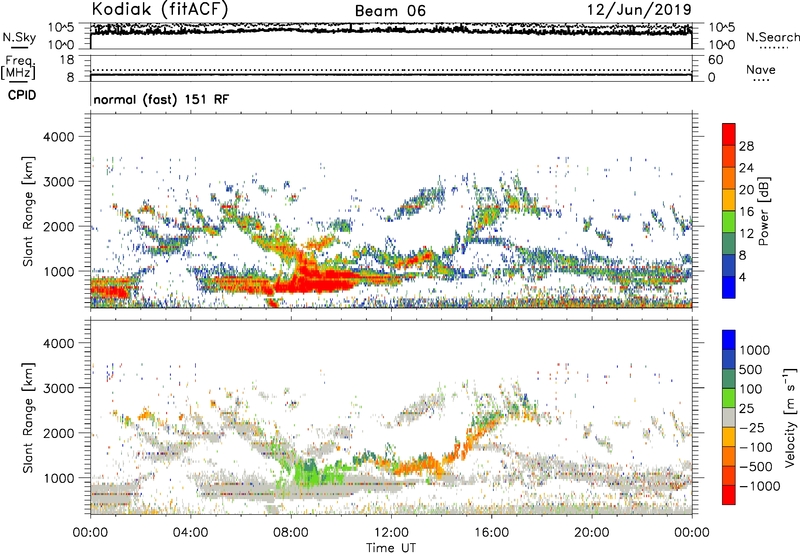Click the "60" Nave tick label
The width and height of the screenshot is (800, 554).
click(x=715, y=60)
